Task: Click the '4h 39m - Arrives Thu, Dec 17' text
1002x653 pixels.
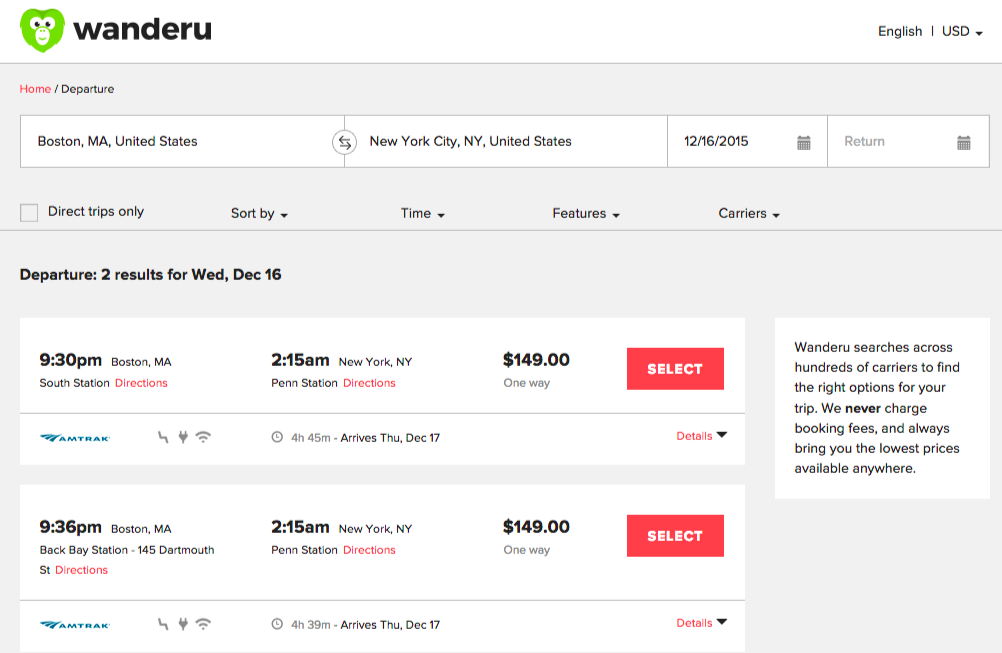Action: (x=366, y=625)
